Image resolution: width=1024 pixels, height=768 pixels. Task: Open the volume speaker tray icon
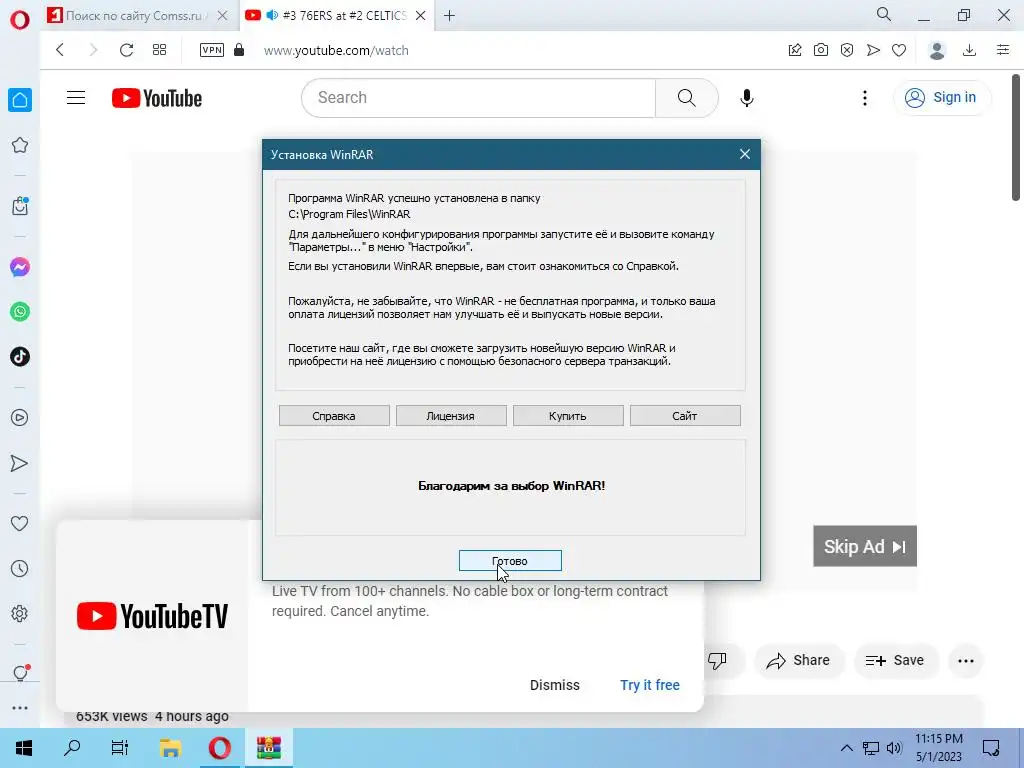click(894, 748)
